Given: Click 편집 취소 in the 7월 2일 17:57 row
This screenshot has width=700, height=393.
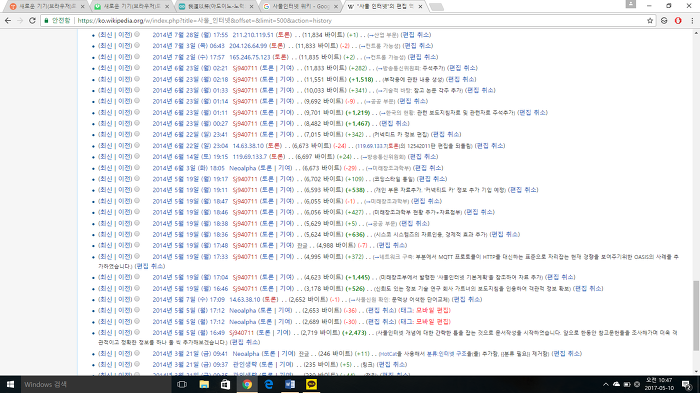Looking at the screenshot, I should [424, 57].
